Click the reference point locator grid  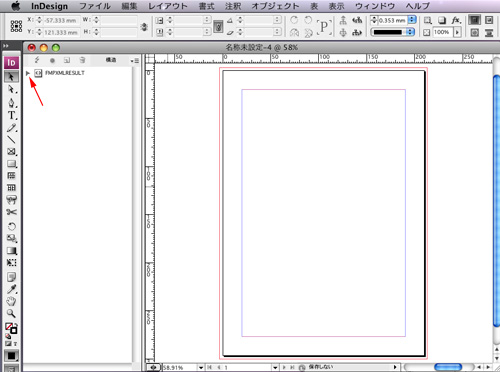pyautogui.click(x=16, y=26)
